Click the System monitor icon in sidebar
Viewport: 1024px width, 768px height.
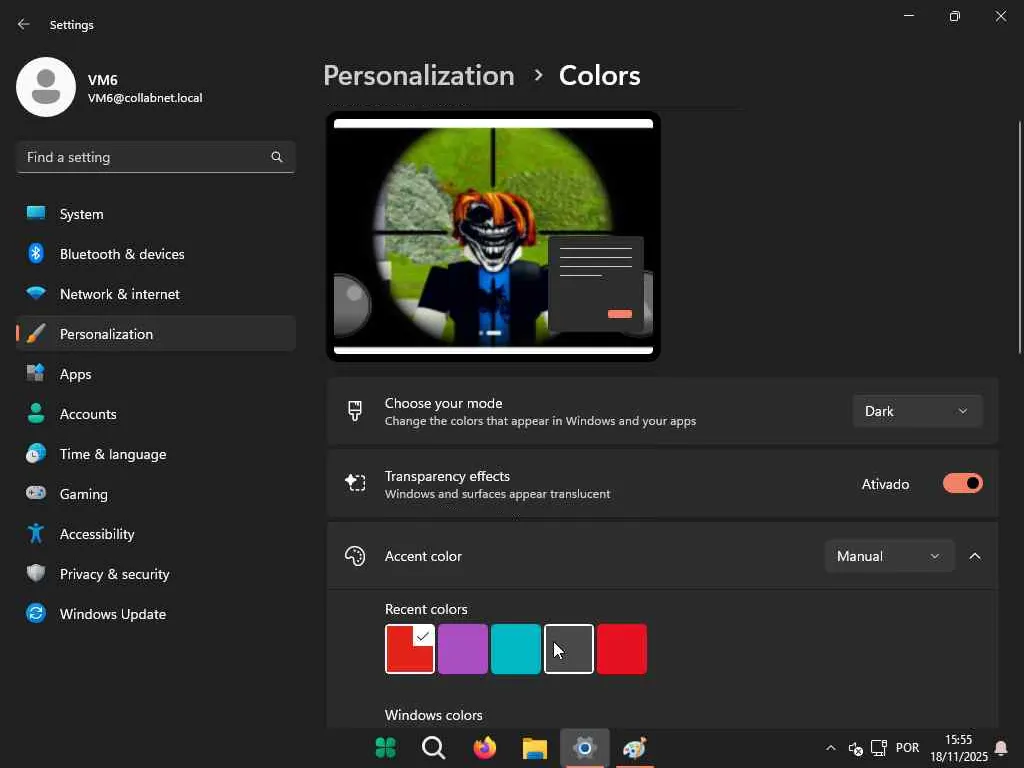tap(36, 214)
